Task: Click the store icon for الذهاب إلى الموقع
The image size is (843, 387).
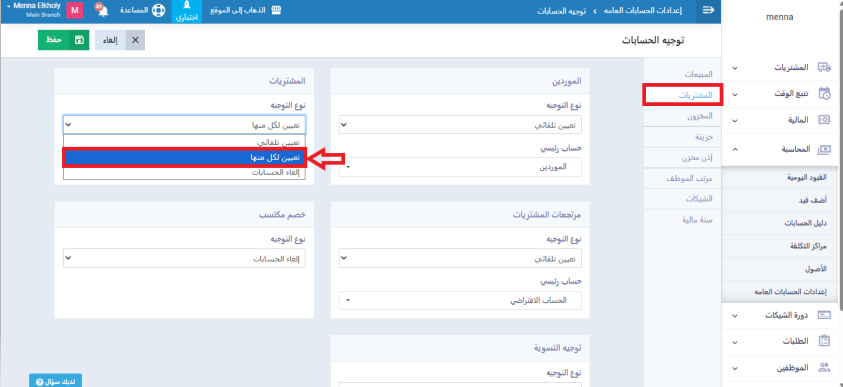Action: [x=276, y=11]
